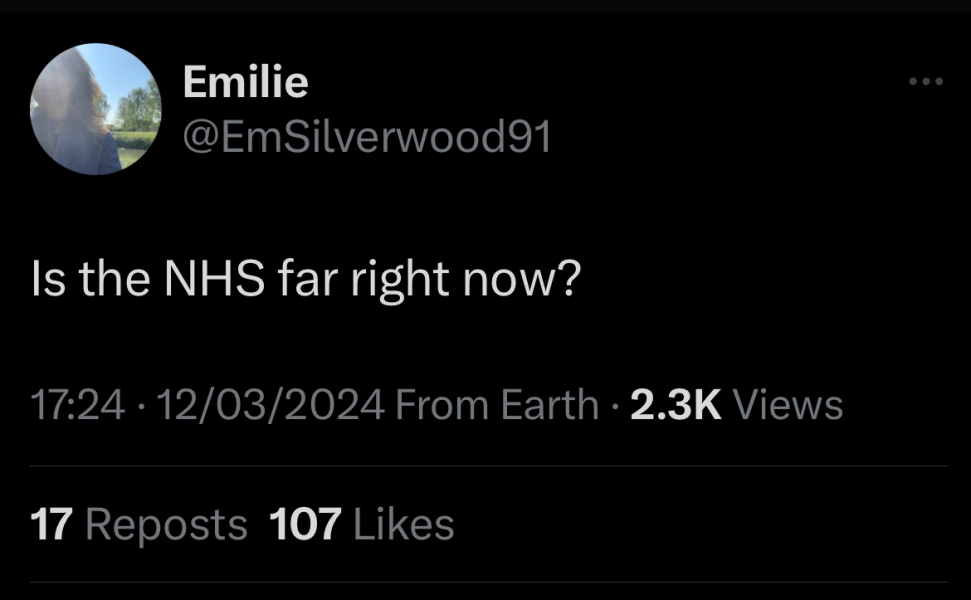View the Likes list
Image resolution: width=971 pixels, height=600 pixels.
403,524
